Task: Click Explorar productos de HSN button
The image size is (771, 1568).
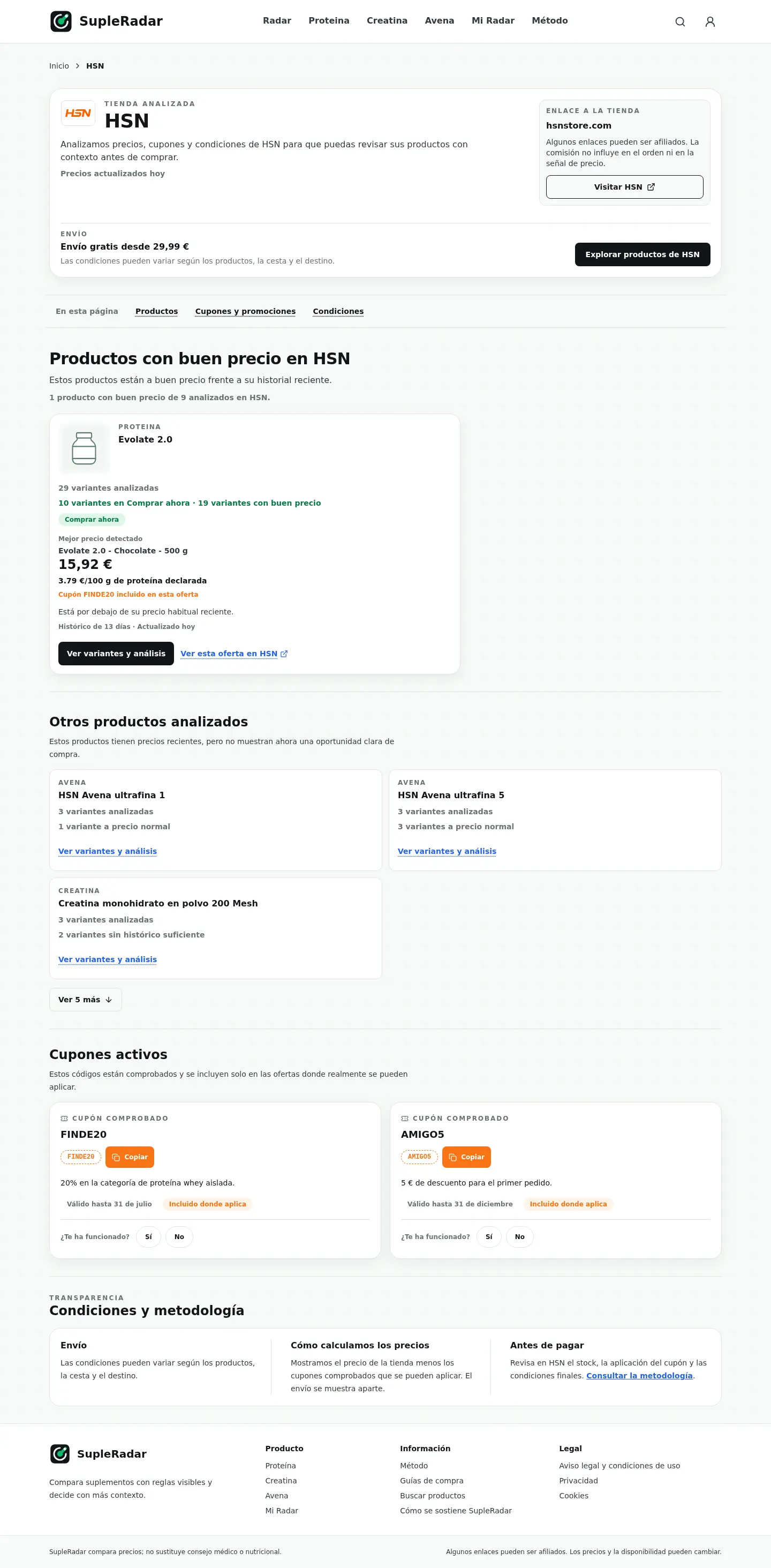Action: point(642,254)
